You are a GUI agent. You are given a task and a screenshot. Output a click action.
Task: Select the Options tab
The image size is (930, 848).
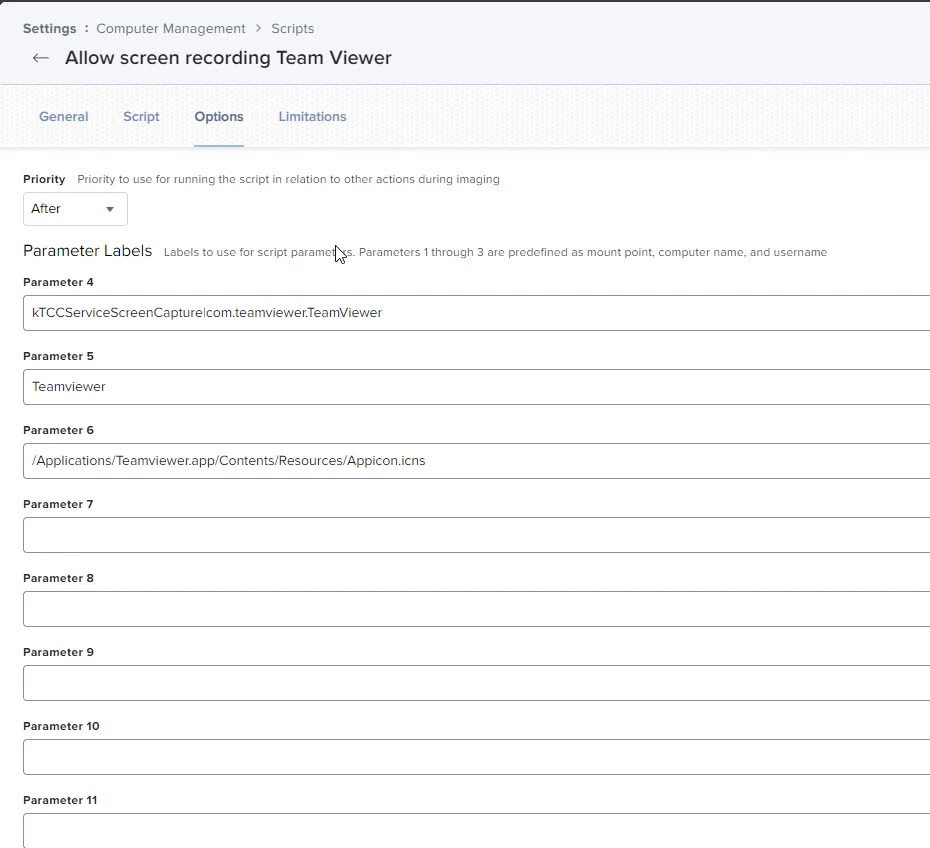click(219, 116)
